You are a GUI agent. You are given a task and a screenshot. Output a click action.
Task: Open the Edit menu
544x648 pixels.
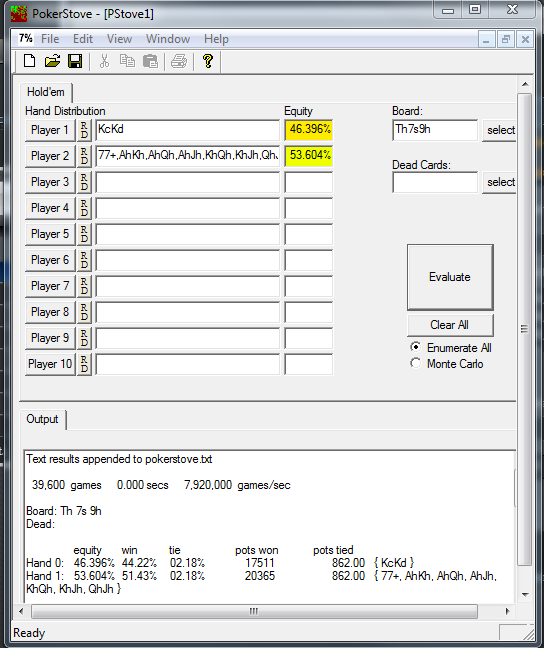83,39
